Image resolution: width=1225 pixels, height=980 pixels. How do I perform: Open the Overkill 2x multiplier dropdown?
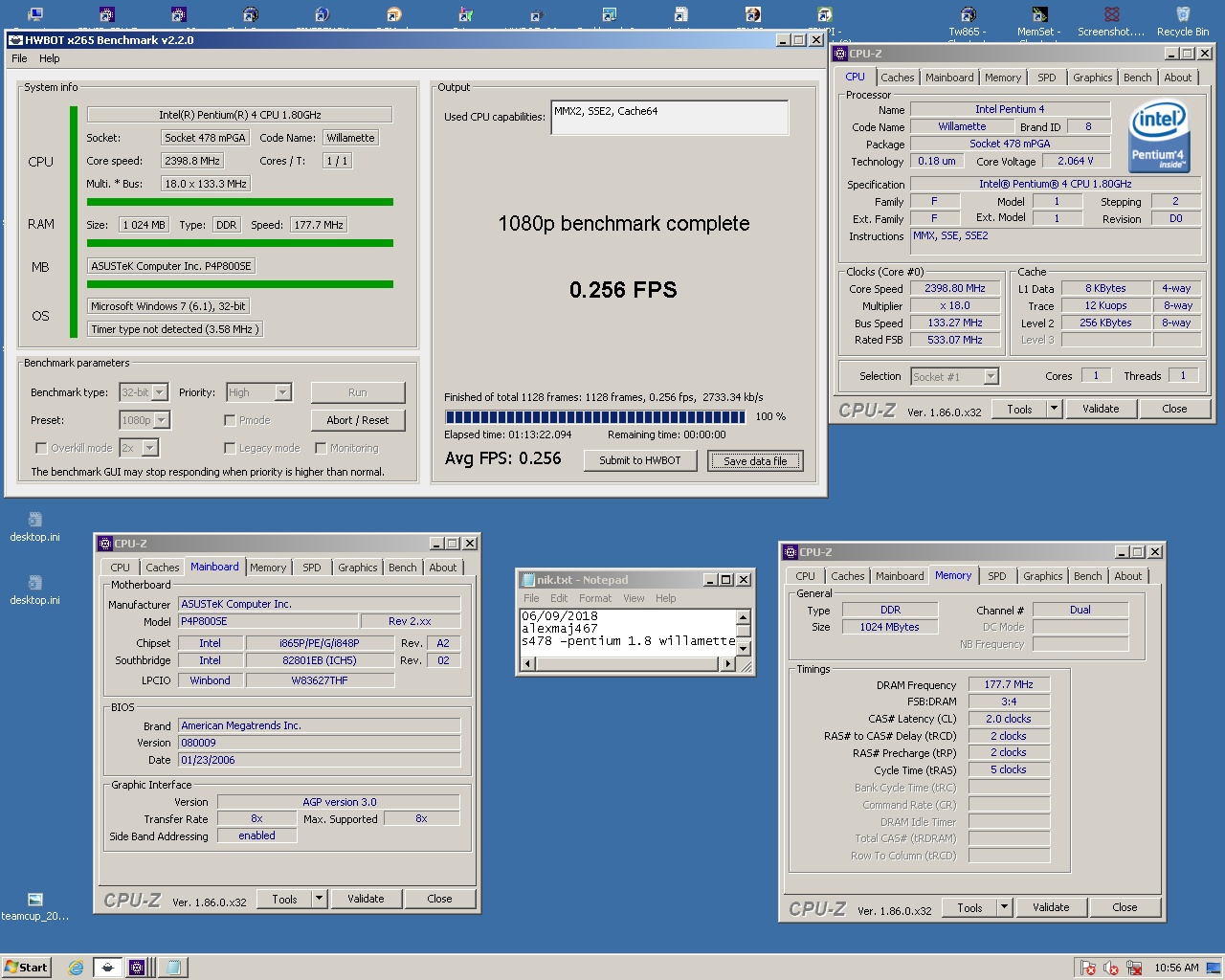click(139, 448)
